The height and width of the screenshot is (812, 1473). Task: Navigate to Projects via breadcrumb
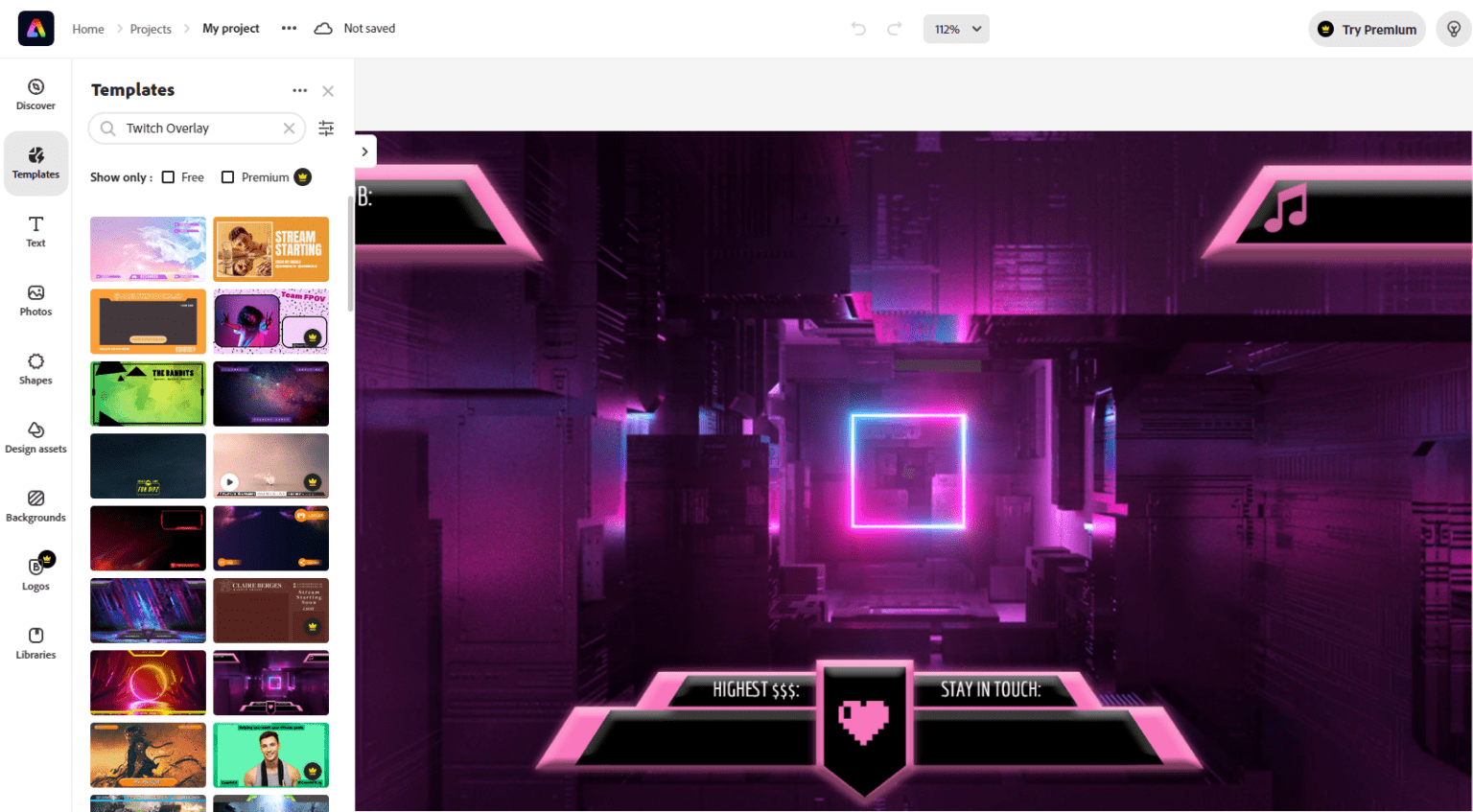tap(151, 29)
